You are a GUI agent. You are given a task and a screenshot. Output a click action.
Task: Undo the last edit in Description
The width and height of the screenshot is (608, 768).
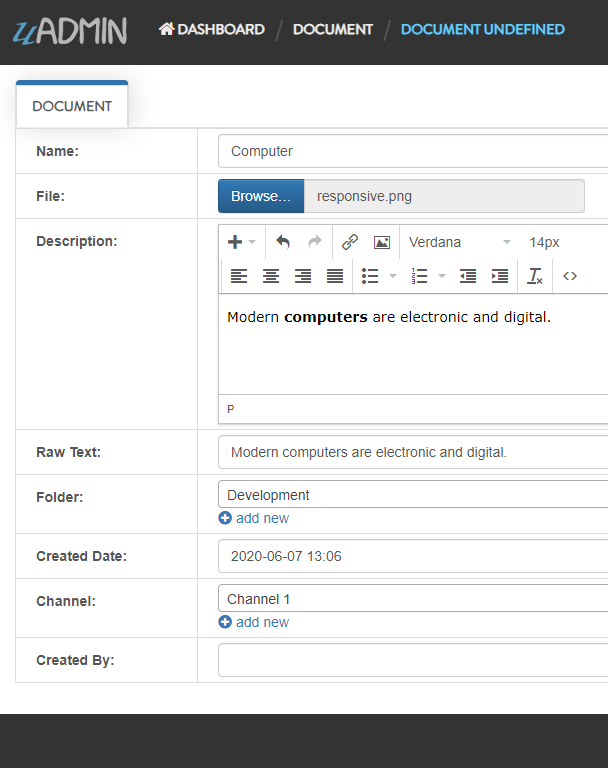[283, 242]
